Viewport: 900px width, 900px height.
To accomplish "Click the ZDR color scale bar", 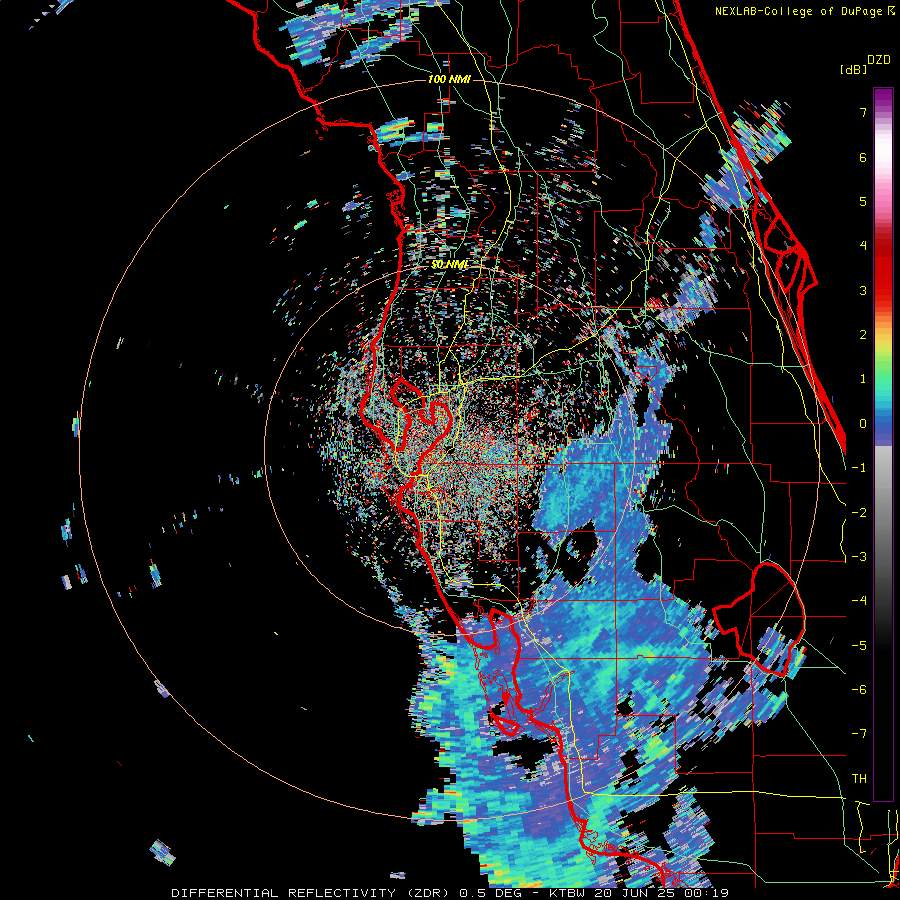I will pyautogui.click(x=883, y=444).
